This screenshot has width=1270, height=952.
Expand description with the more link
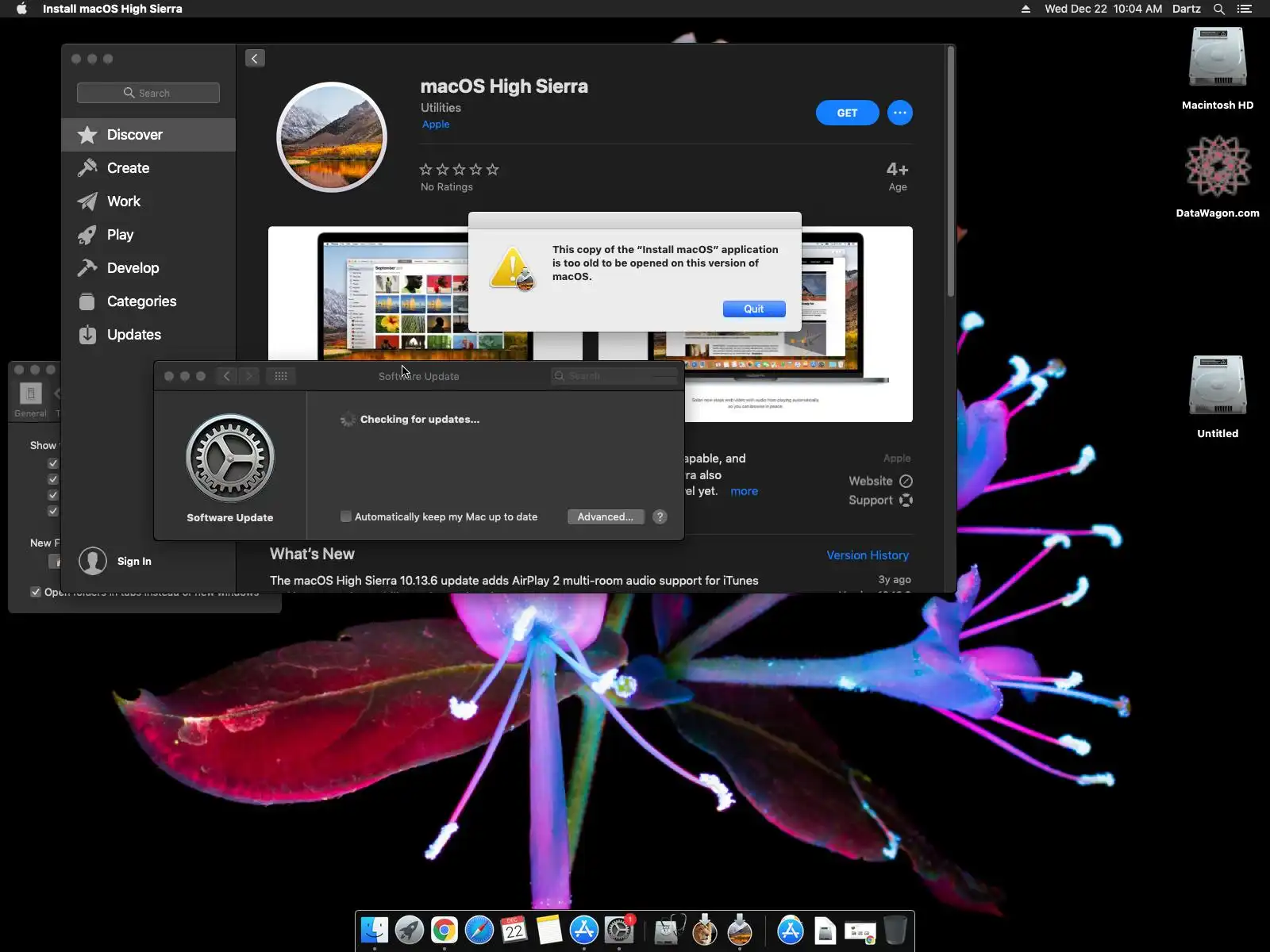744,492
